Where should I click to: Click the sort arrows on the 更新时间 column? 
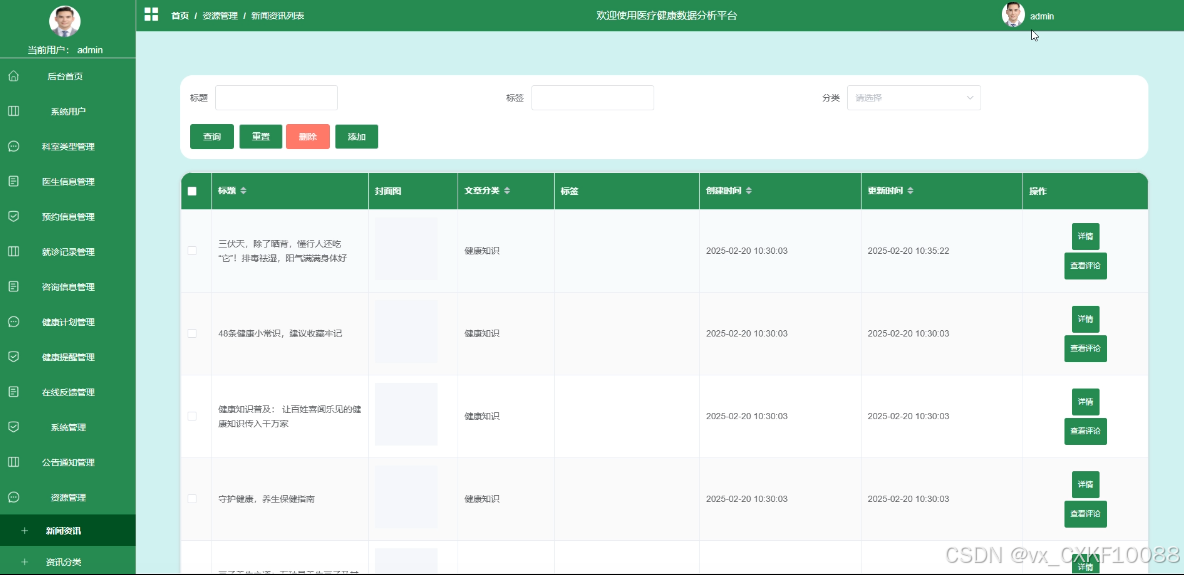(x=911, y=191)
